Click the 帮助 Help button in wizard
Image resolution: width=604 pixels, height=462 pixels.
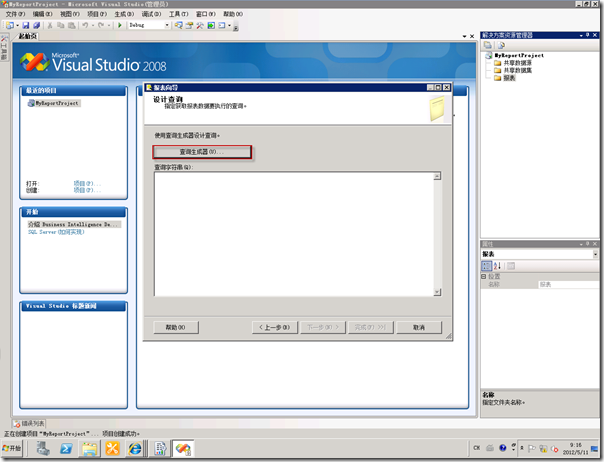[176, 328]
